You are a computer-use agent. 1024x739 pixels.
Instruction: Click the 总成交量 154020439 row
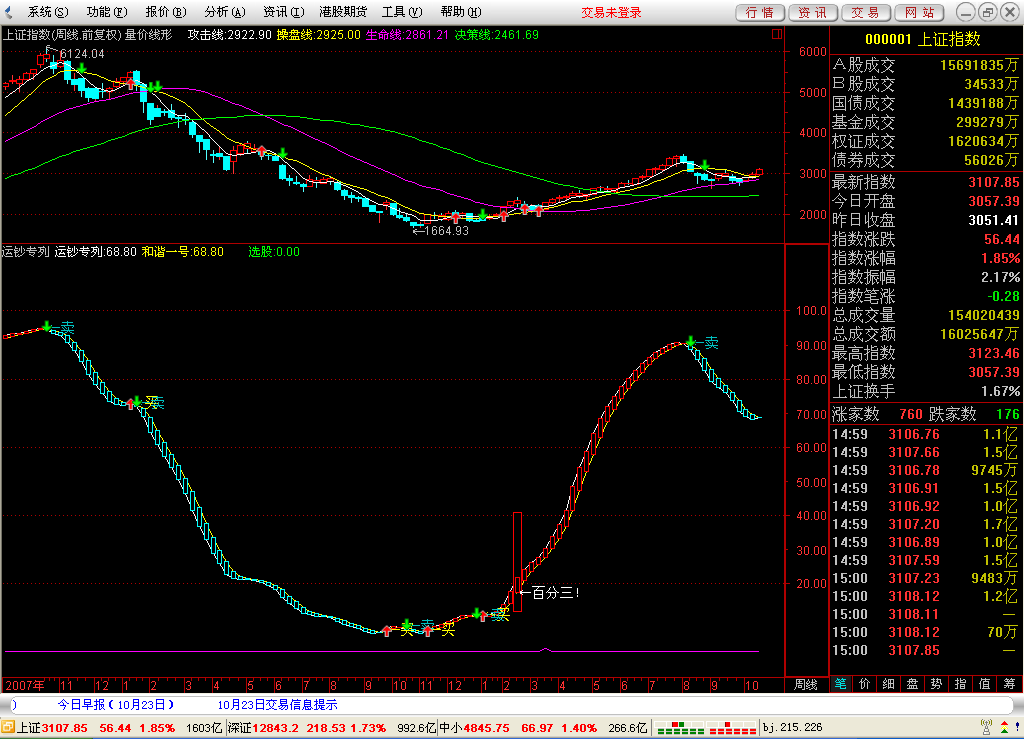(925, 315)
